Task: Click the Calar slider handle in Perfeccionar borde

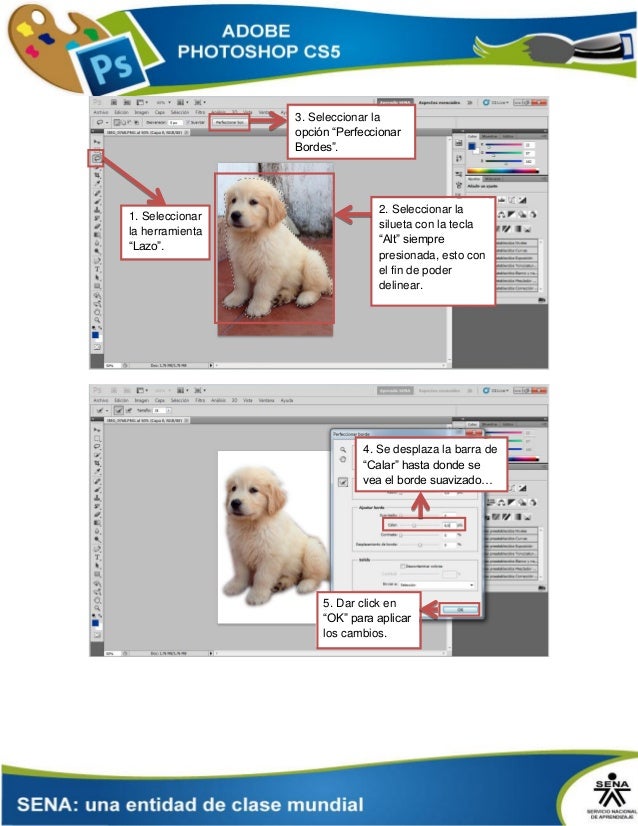Action: pos(414,525)
